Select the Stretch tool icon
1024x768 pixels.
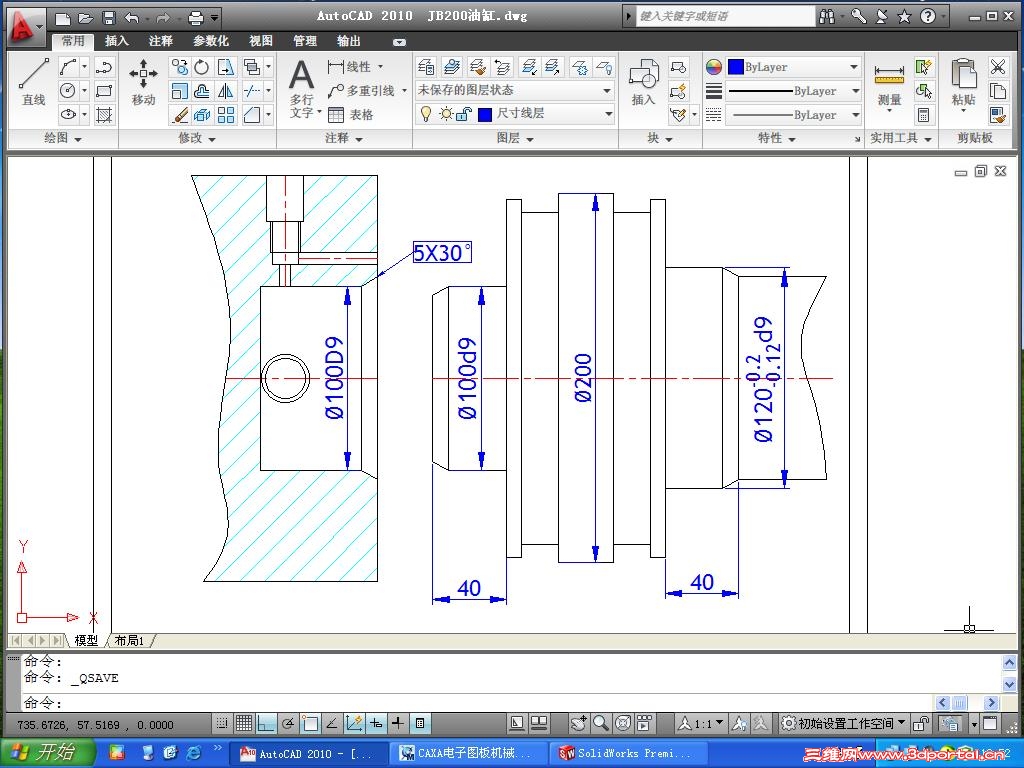click(225, 67)
